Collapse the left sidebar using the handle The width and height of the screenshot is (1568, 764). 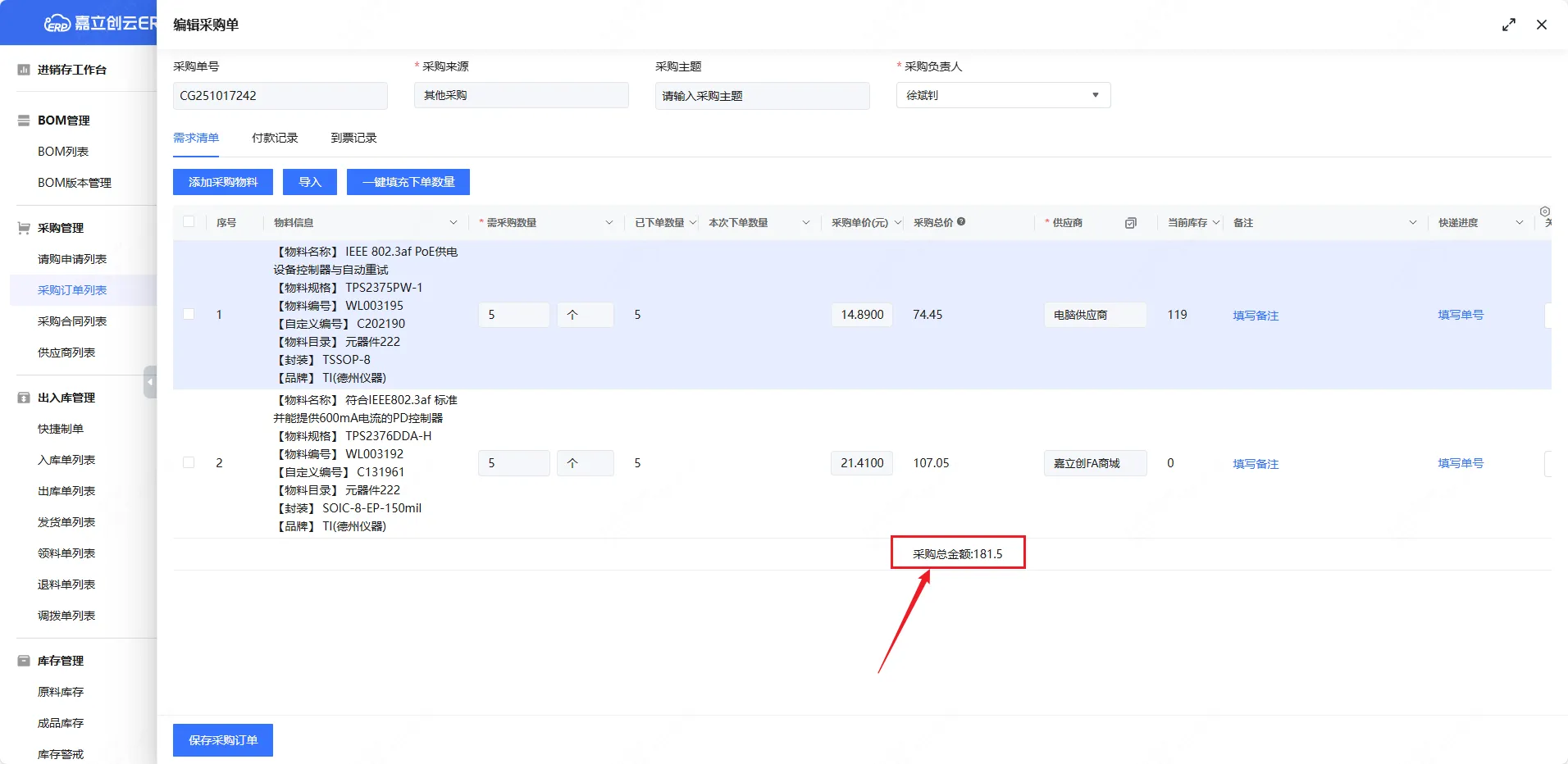tap(150, 382)
